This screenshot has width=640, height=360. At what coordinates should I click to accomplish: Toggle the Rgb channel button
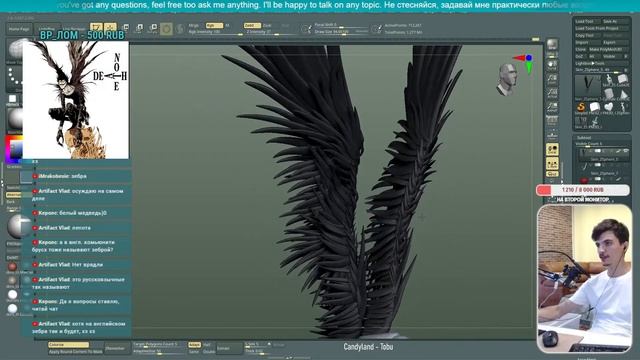pyautogui.click(x=213, y=25)
